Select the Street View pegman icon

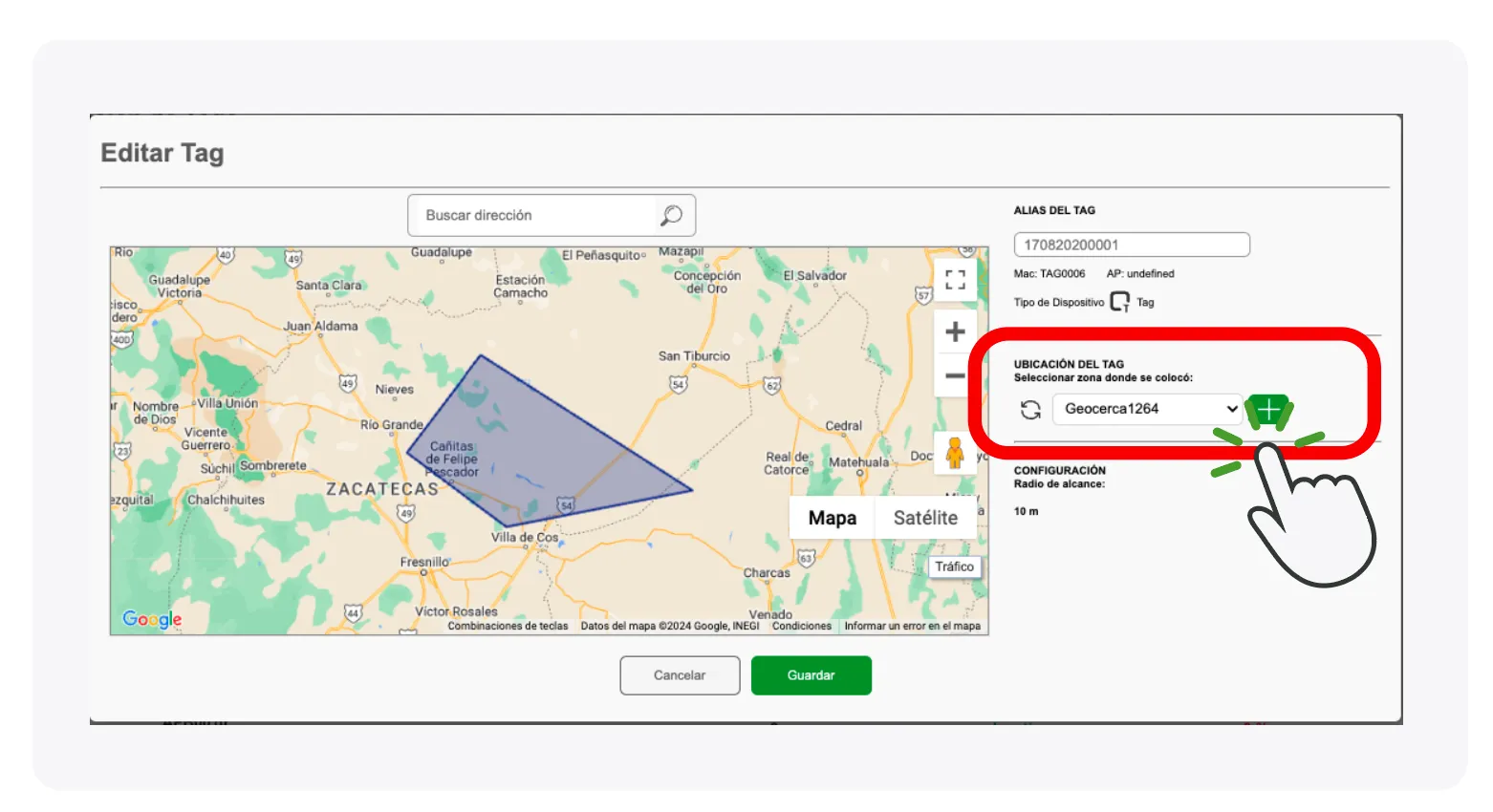pos(955,452)
